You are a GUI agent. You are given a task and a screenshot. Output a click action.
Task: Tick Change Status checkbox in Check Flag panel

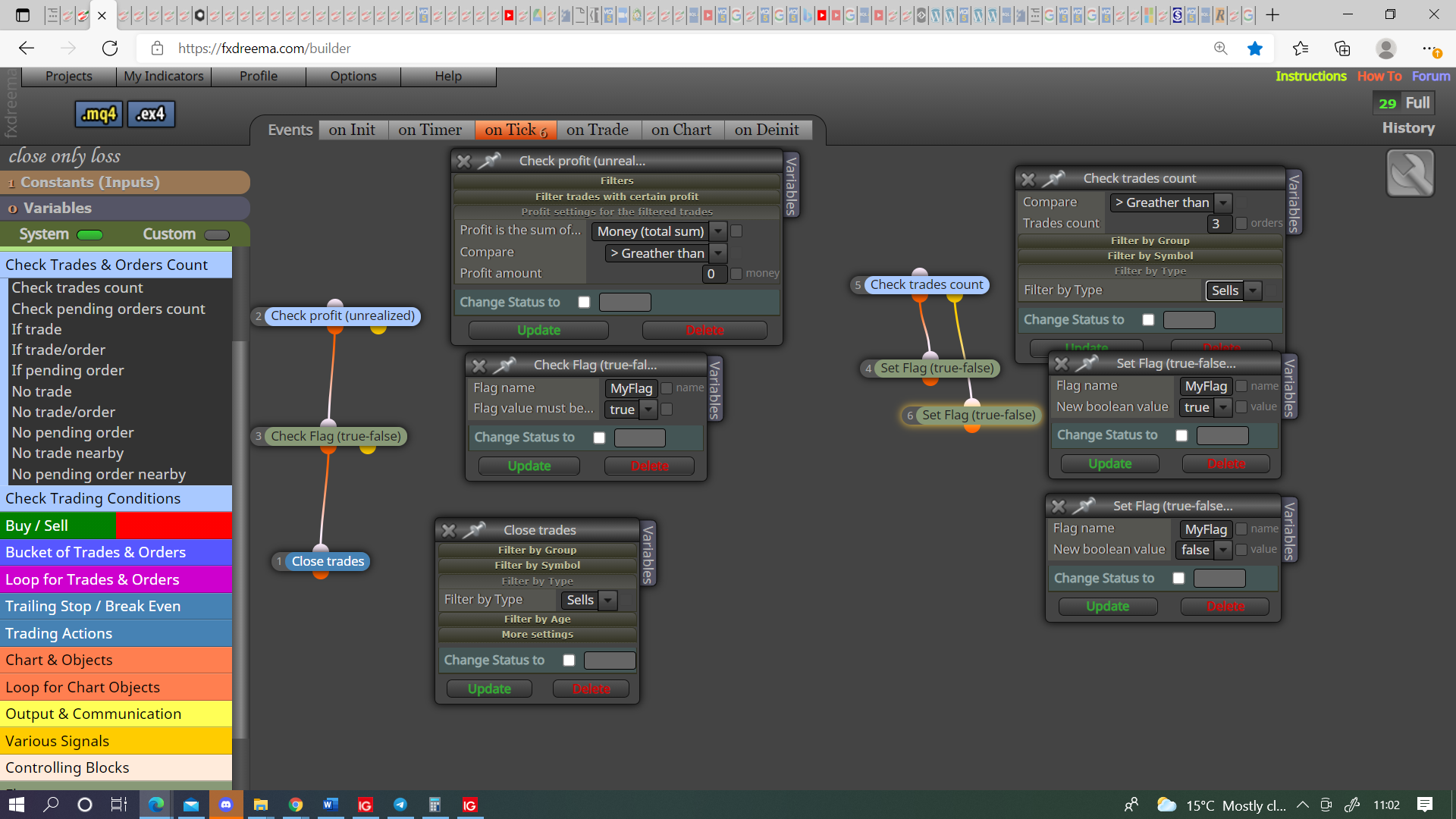pyautogui.click(x=599, y=438)
